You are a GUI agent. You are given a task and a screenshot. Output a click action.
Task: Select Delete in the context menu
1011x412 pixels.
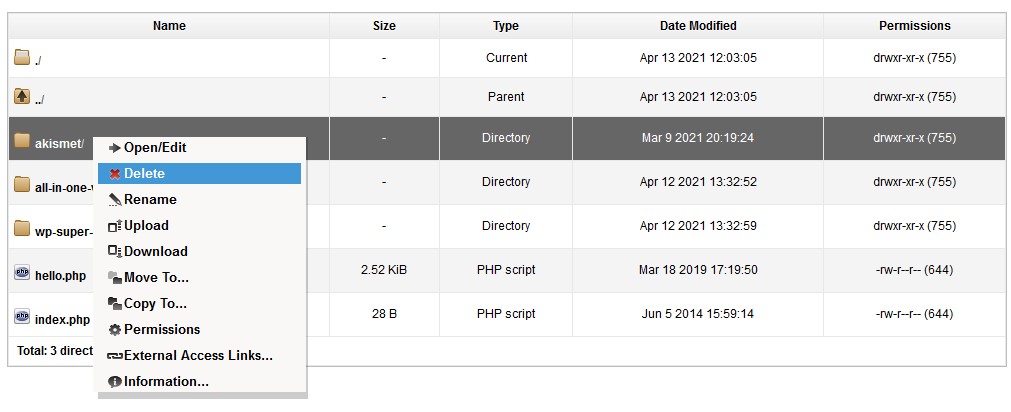(x=199, y=173)
